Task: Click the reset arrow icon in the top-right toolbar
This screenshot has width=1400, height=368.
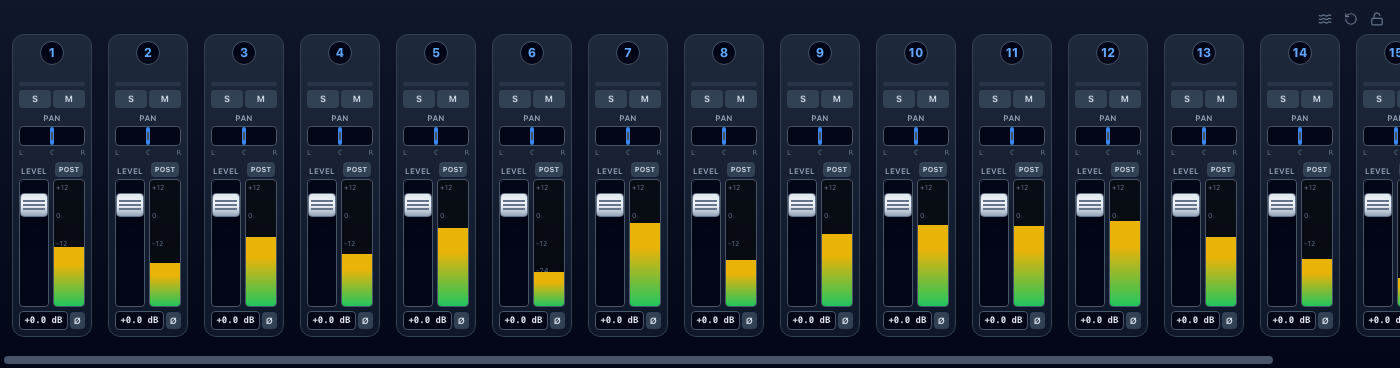Action: (1351, 19)
